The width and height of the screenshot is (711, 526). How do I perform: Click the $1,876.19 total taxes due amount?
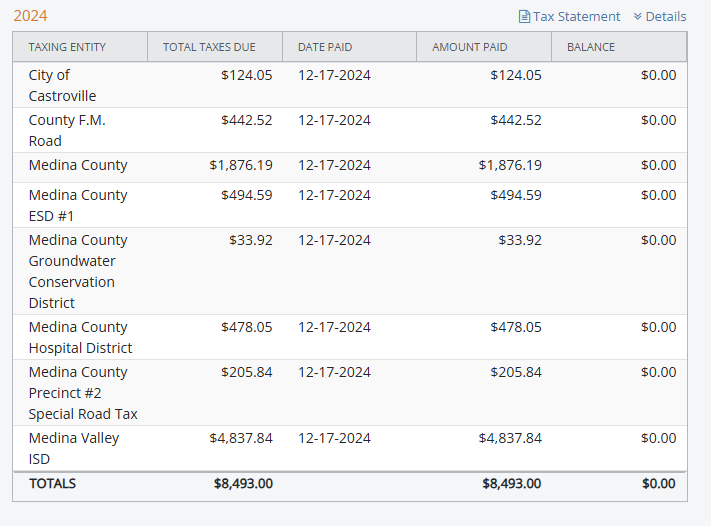click(240, 165)
